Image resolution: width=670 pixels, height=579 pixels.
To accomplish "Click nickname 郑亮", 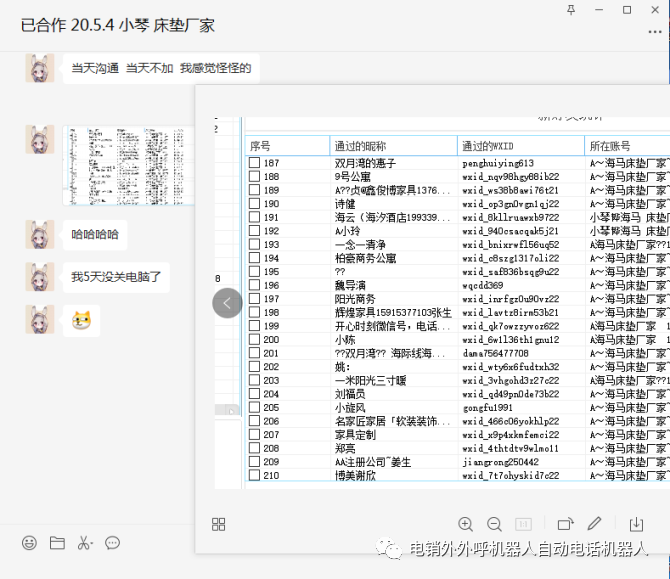I will click(345, 448).
